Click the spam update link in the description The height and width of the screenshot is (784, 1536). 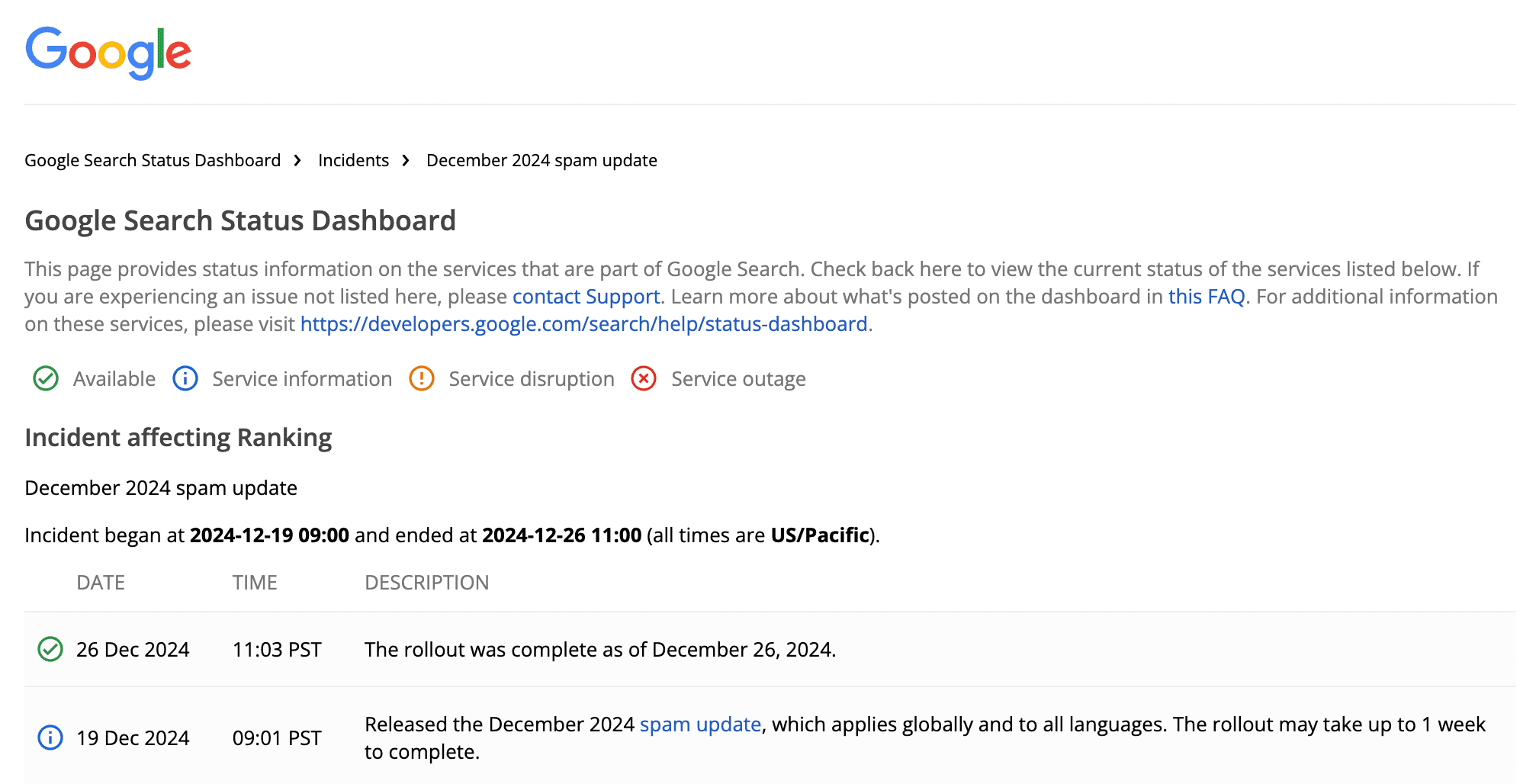(x=701, y=725)
